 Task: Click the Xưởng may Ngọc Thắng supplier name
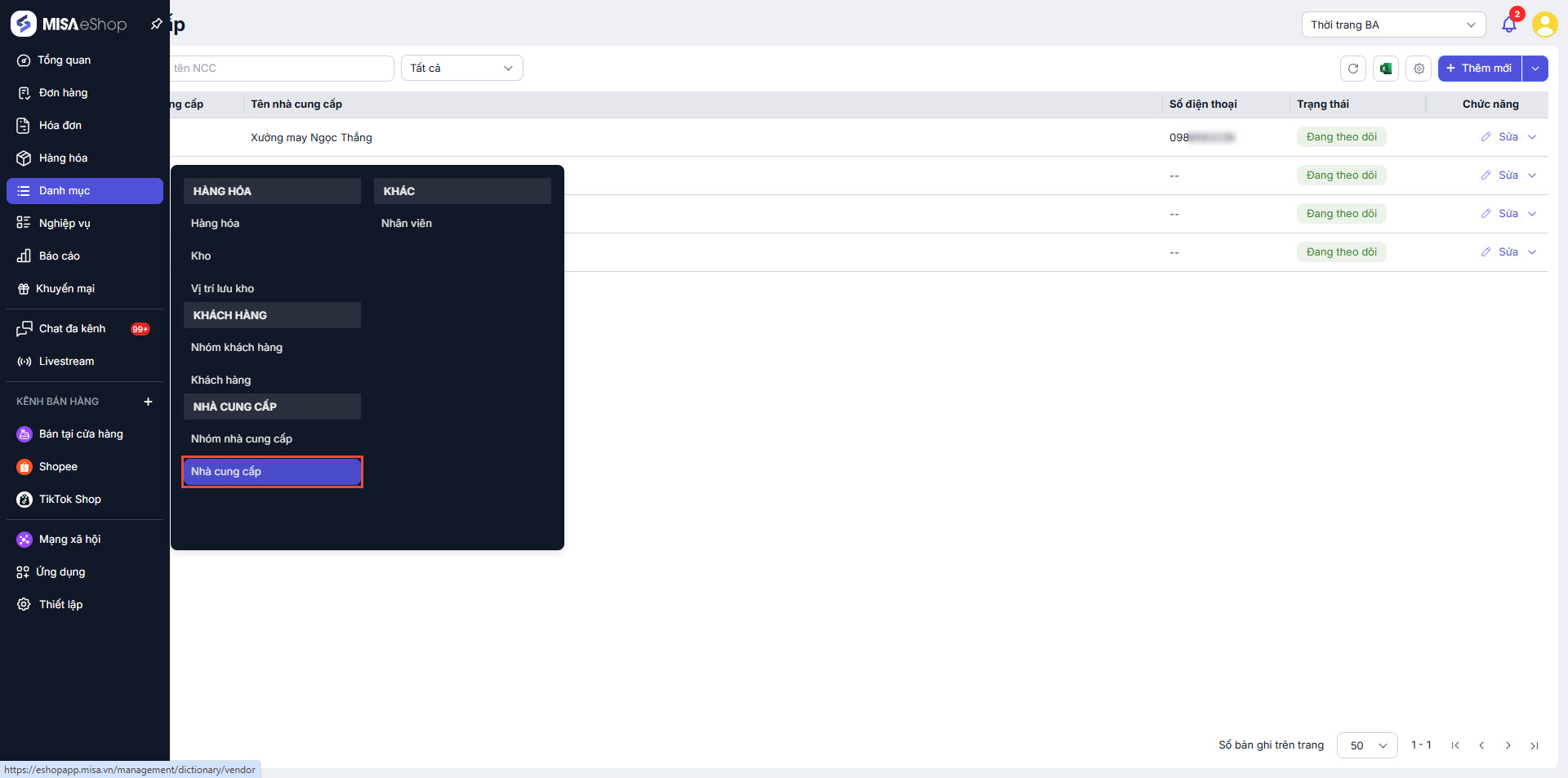[311, 138]
